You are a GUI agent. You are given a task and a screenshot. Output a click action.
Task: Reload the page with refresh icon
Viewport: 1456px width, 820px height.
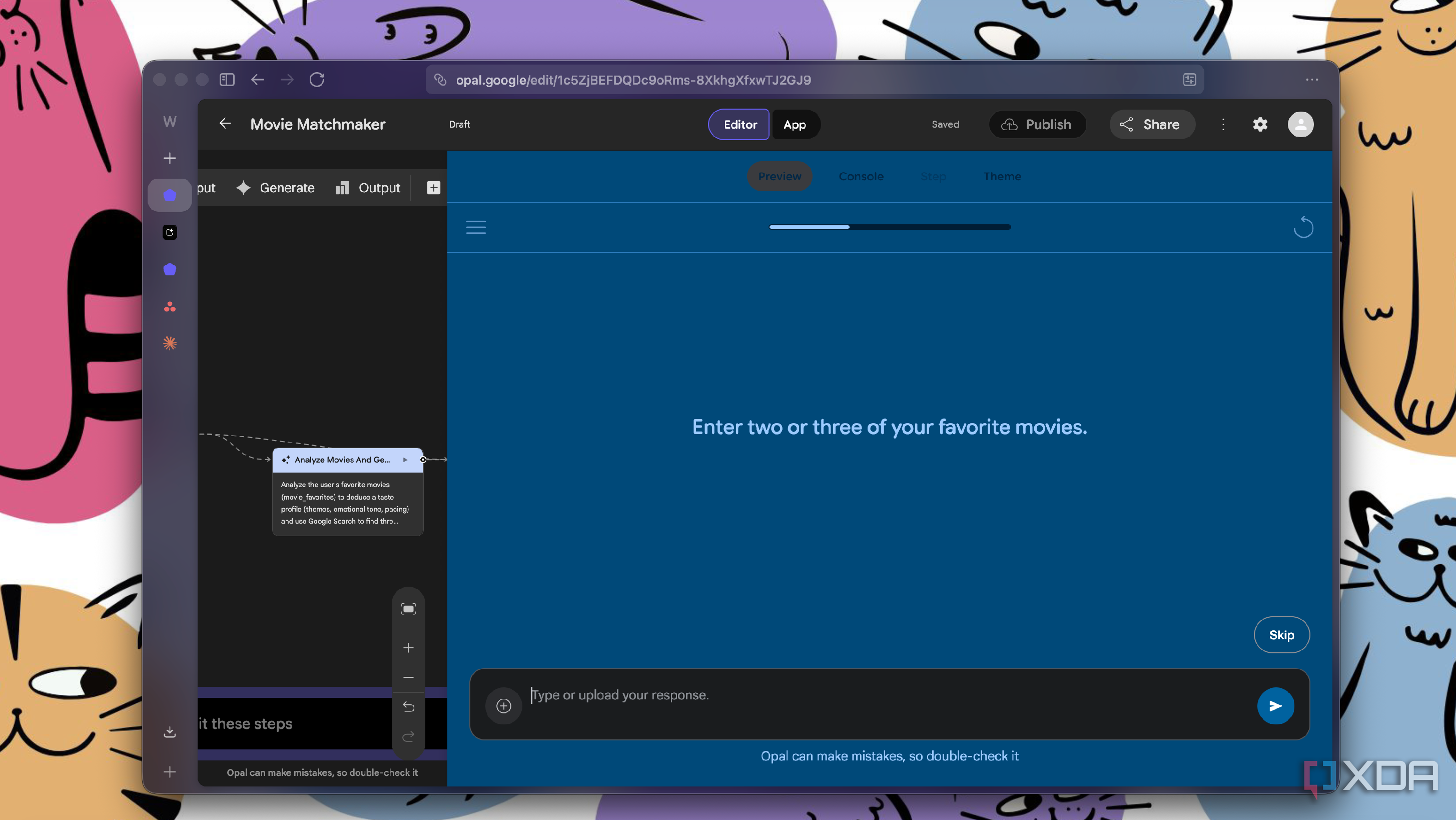click(317, 80)
